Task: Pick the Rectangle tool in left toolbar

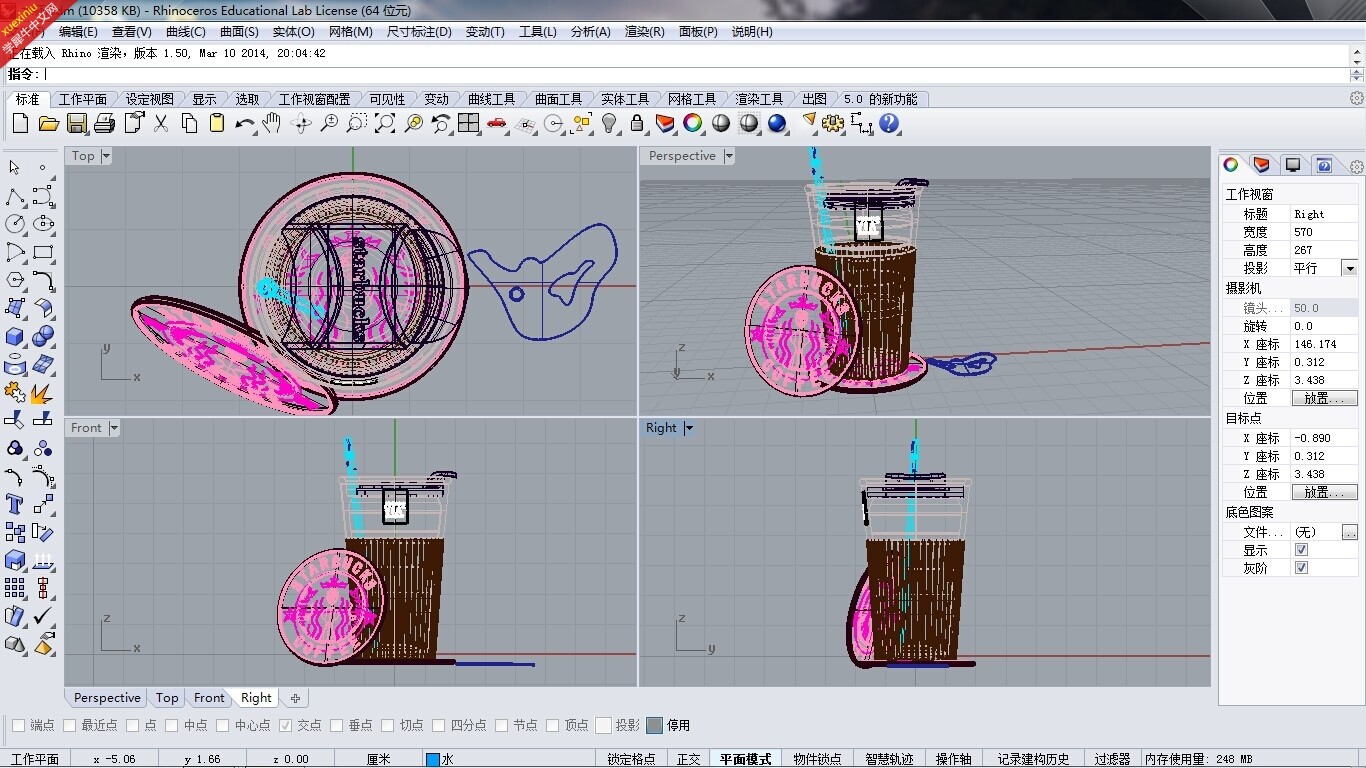Action: [x=43, y=252]
